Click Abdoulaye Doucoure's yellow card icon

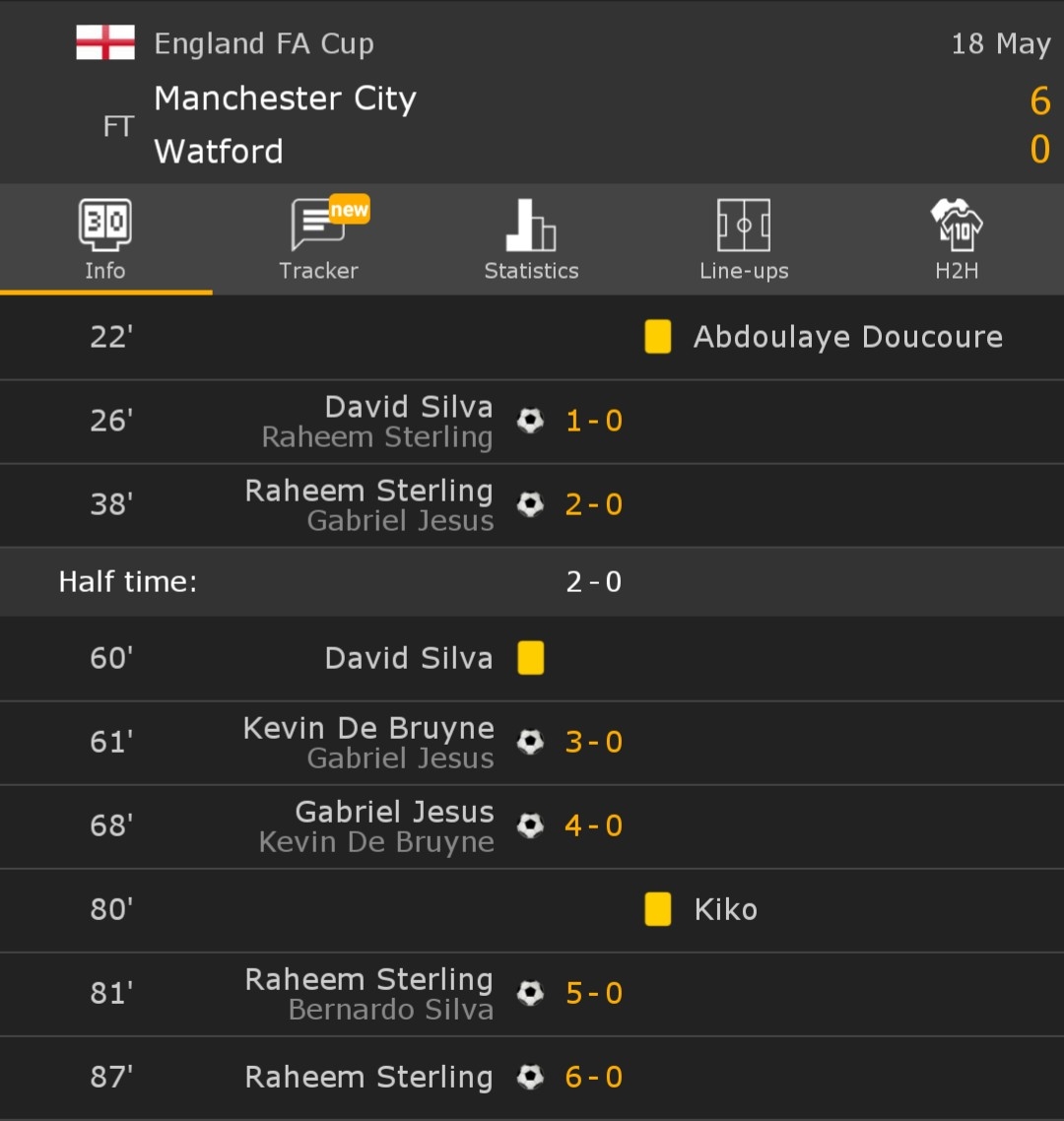point(657,337)
